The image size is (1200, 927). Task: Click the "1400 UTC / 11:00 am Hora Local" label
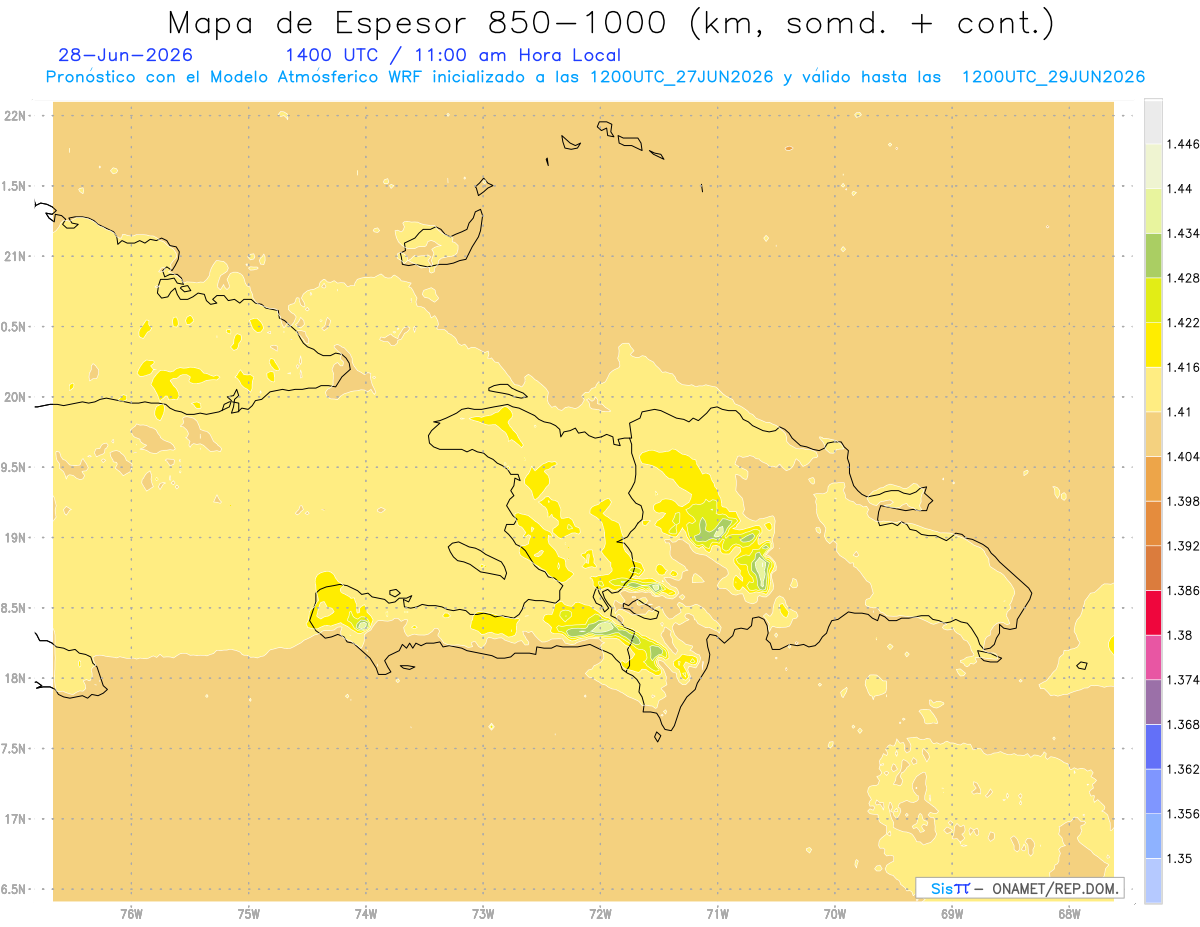[453, 55]
